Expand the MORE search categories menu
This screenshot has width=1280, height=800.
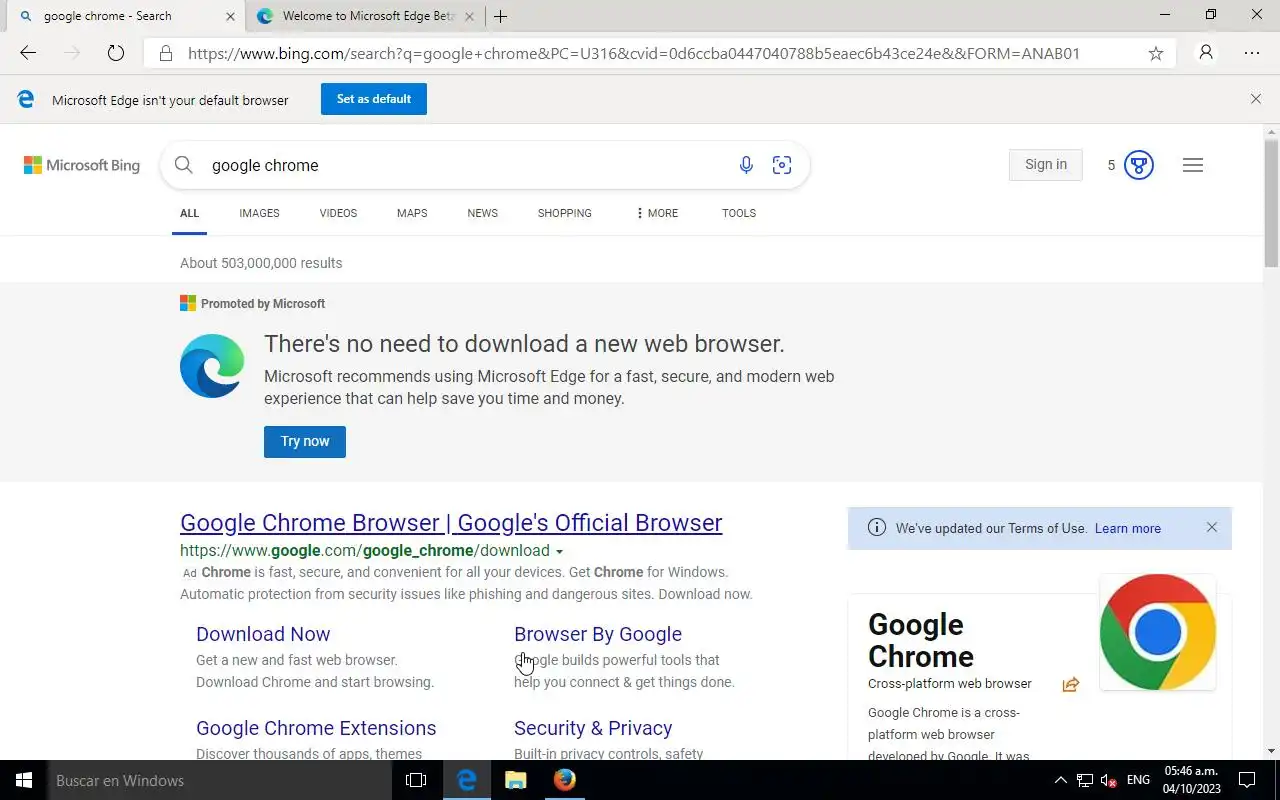pos(657,213)
